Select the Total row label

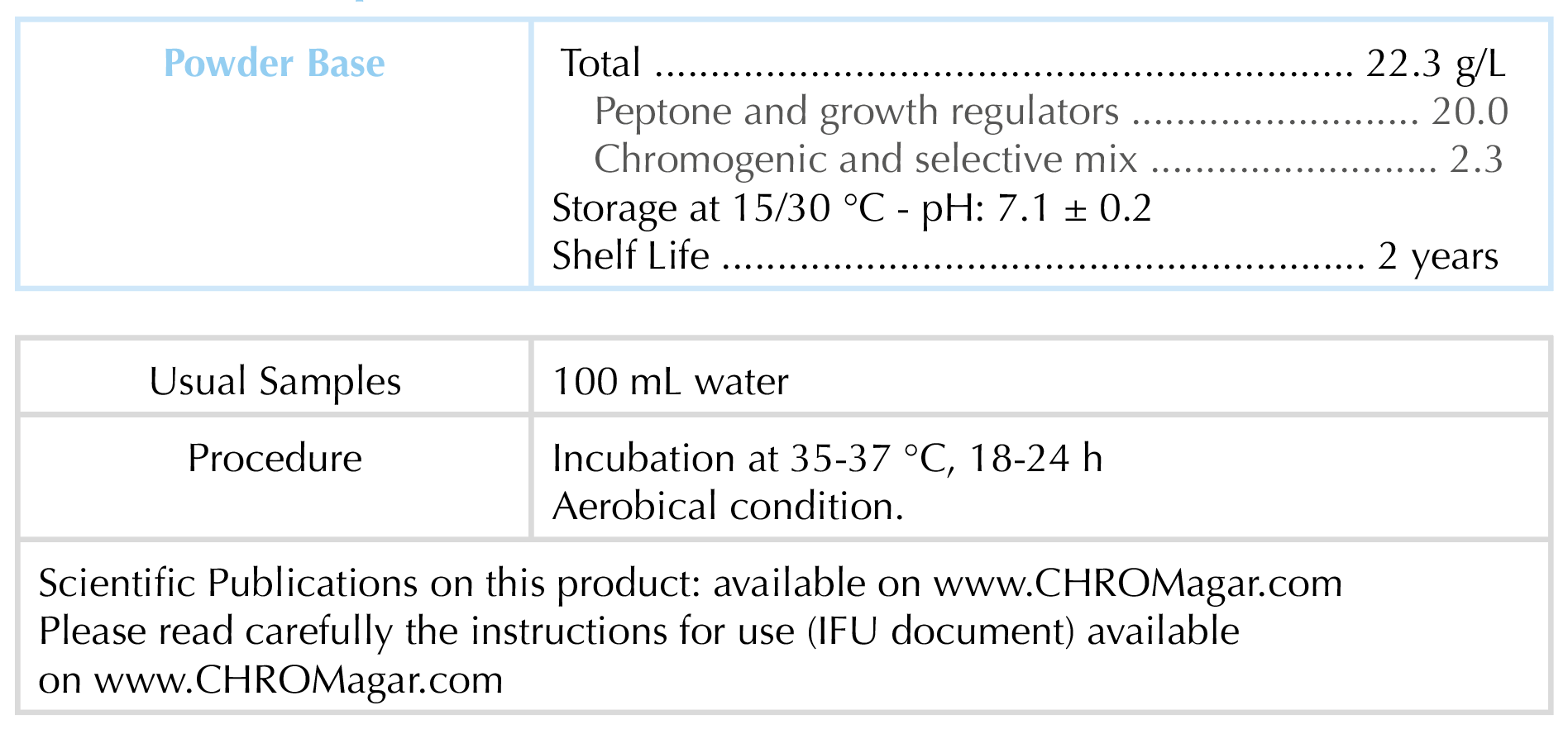[600, 64]
